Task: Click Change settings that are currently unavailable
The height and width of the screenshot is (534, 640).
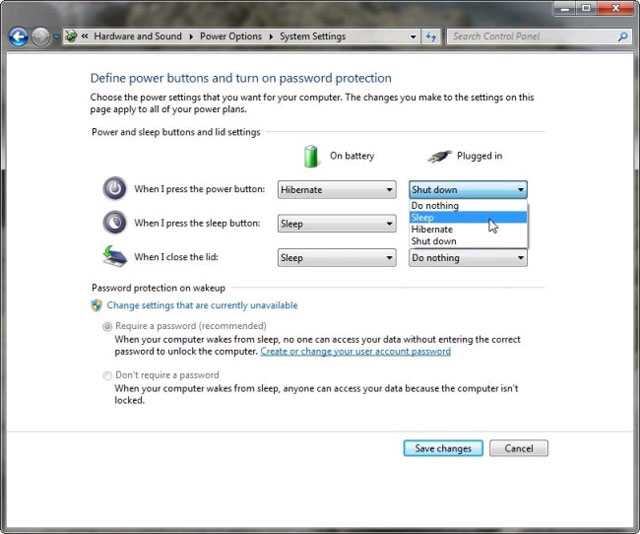Action: coord(202,305)
